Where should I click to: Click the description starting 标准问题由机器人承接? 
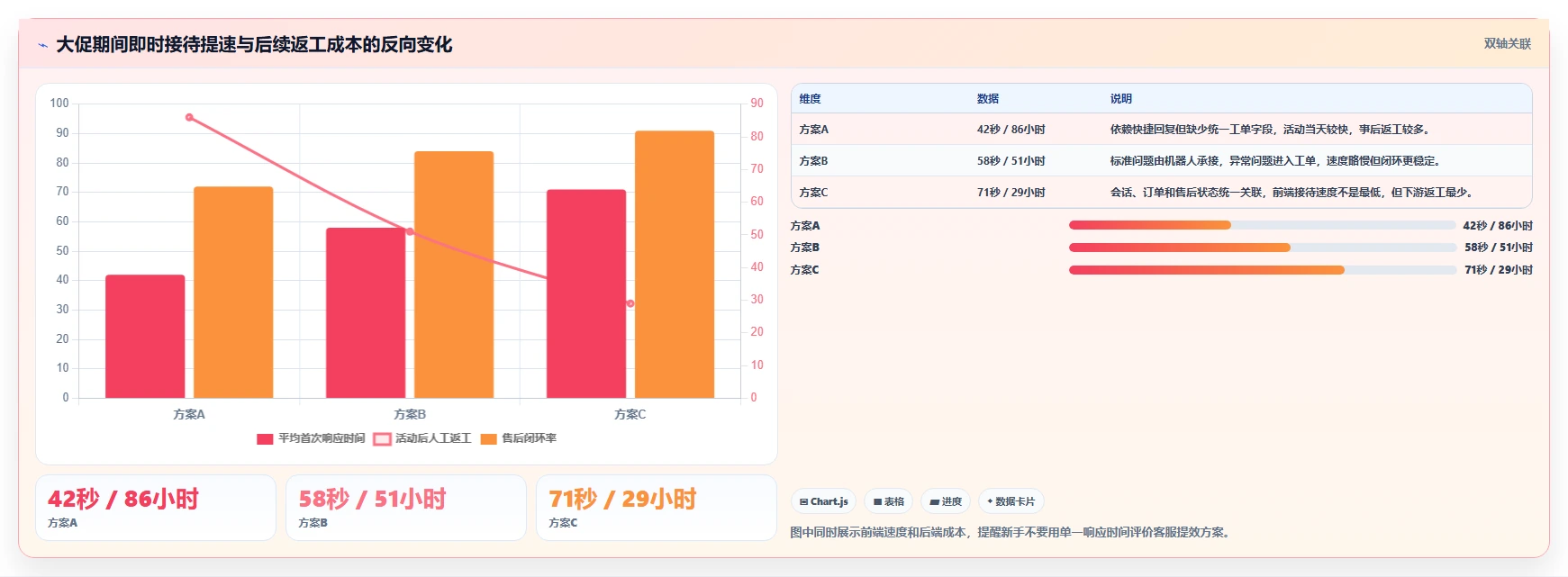click(1277, 161)
